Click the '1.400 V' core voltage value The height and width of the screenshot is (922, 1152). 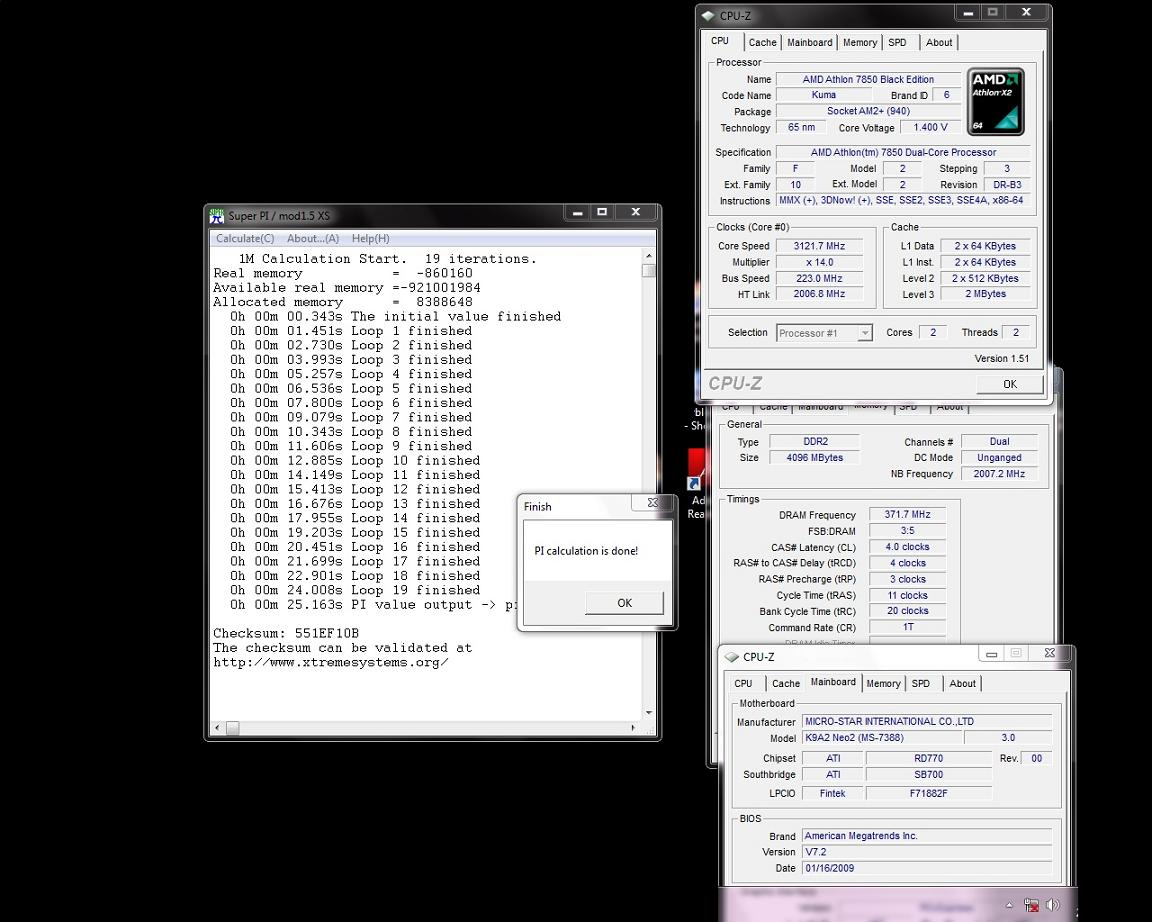click(x=930, y=127)
